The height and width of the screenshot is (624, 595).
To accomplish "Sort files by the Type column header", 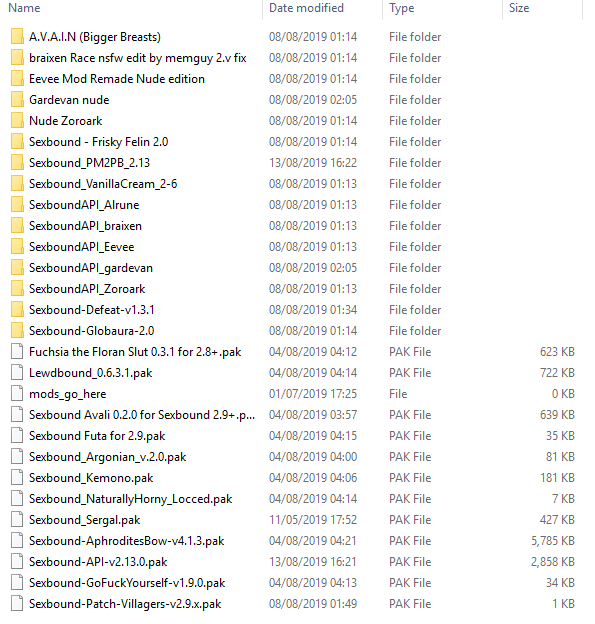I will (402, 8).
